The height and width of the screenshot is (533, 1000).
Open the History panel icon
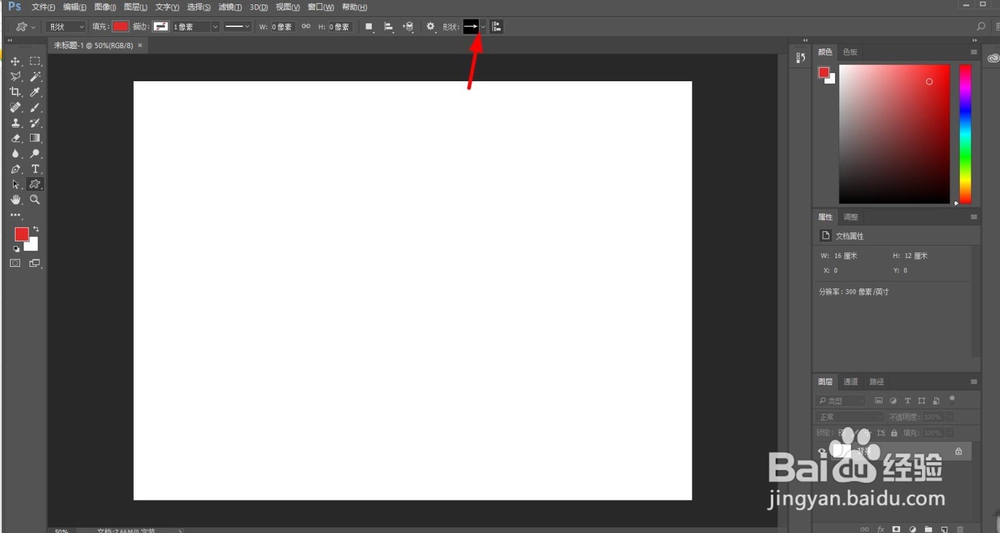800,58
